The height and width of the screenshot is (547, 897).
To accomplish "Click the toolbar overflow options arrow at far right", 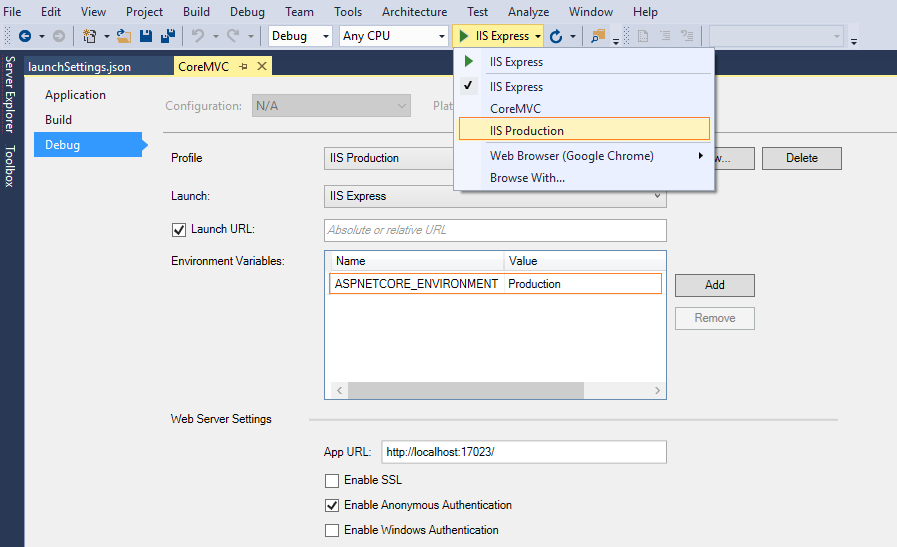I will (x=854, y=42).
